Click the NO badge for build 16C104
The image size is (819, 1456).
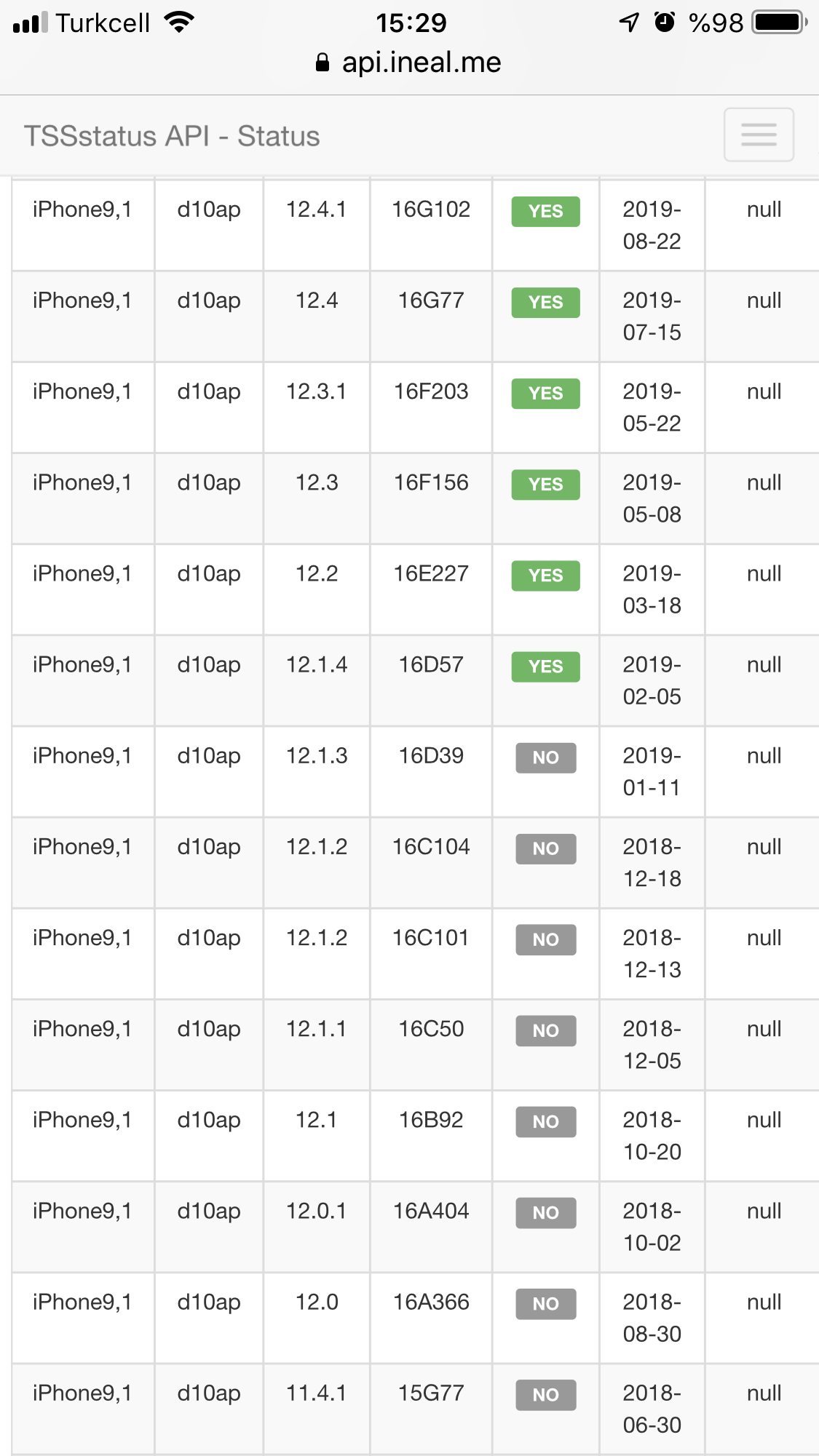[x=545, y=848]
